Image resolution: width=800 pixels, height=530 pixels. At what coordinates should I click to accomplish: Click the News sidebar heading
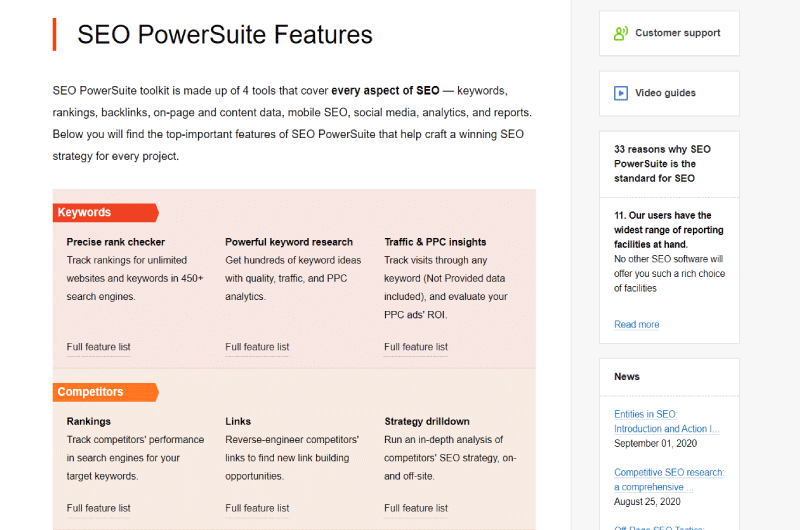tap(627, 377)
